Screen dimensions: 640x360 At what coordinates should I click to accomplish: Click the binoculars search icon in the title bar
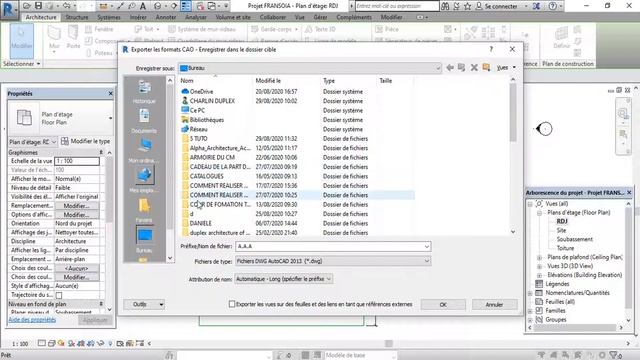pyautogui.click(x=445, y=6)
